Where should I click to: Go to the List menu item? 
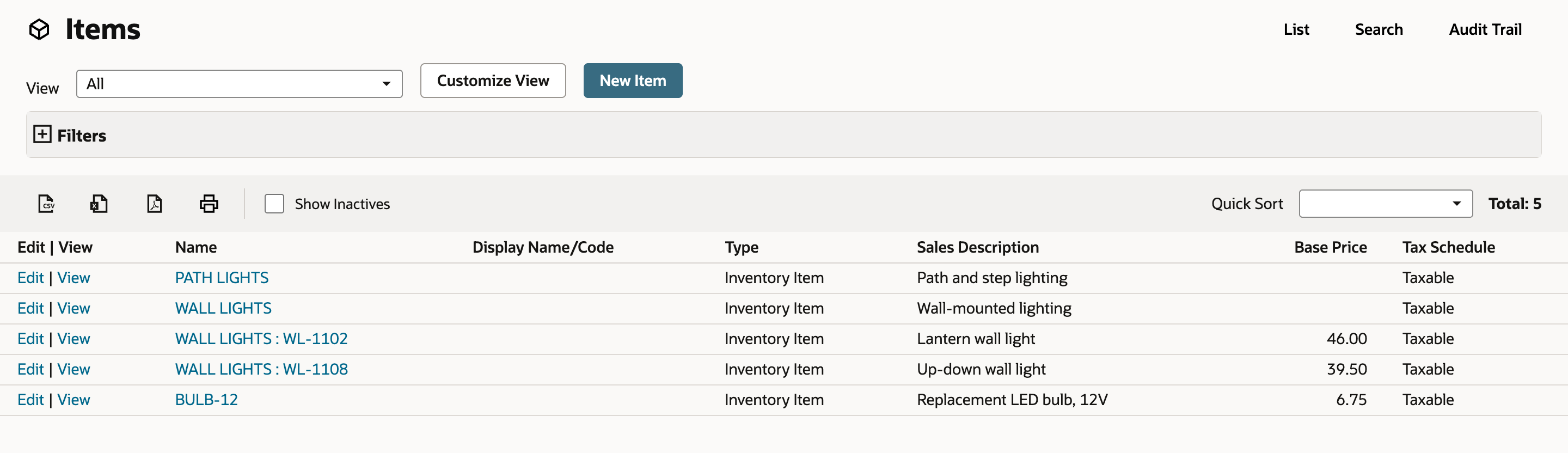point(1296,29)
